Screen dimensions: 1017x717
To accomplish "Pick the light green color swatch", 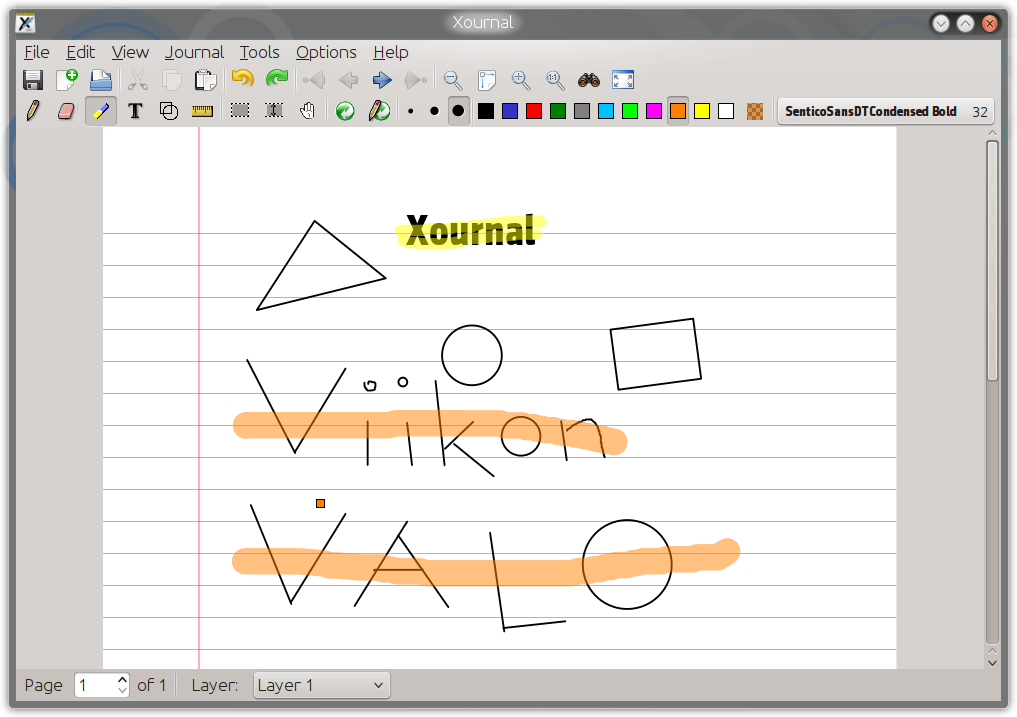I will (x=630, y=112).
